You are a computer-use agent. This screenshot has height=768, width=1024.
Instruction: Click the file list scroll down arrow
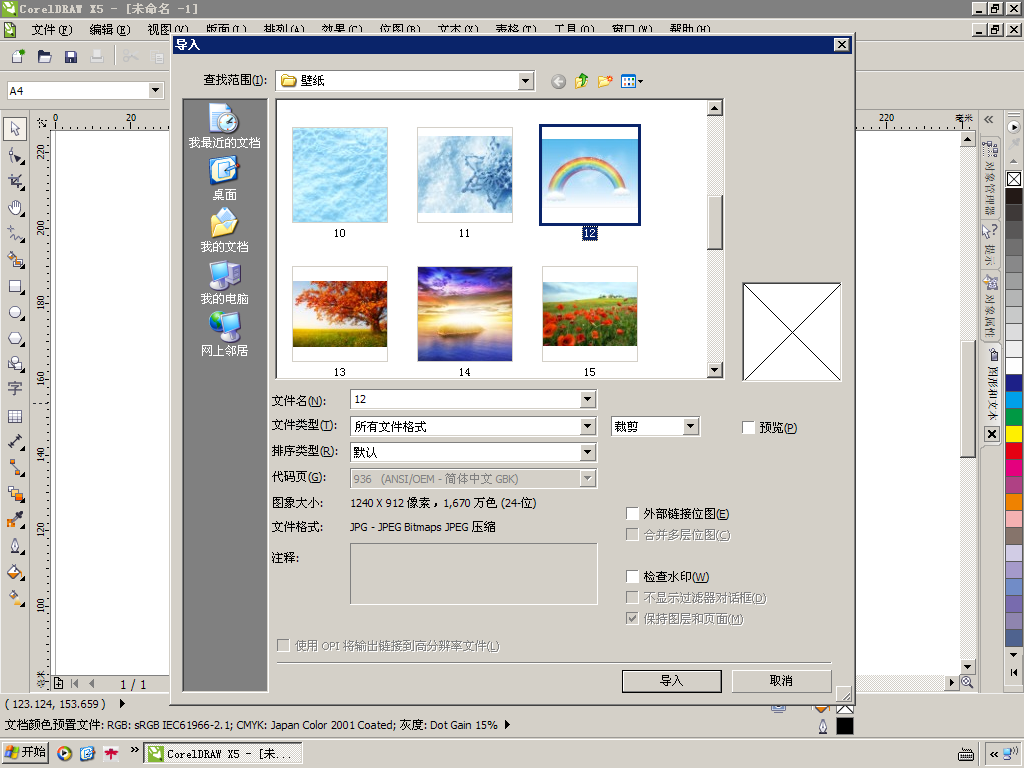click(x=714, y=370)
